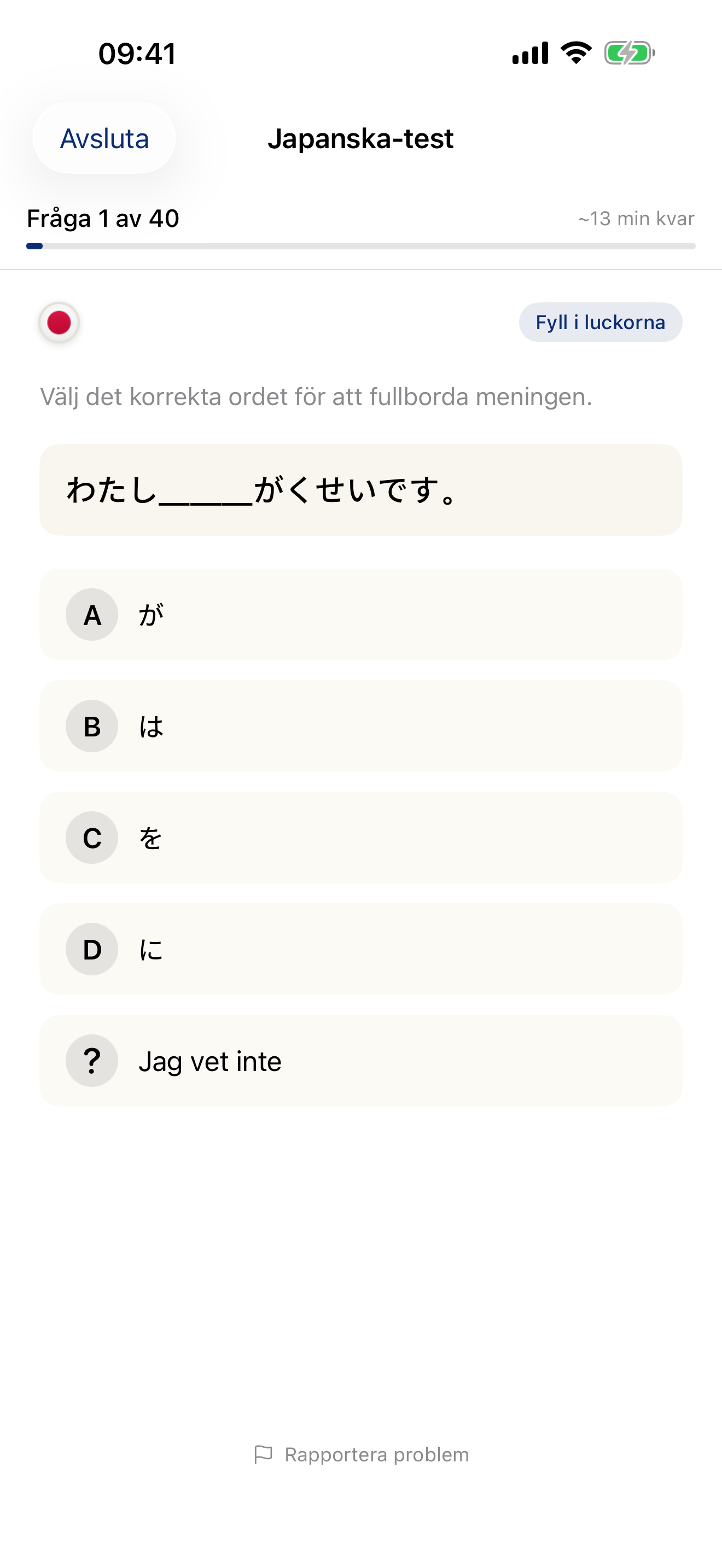Choose the Jag vet inte option
722x1568 pixels.
(360, 1060)
